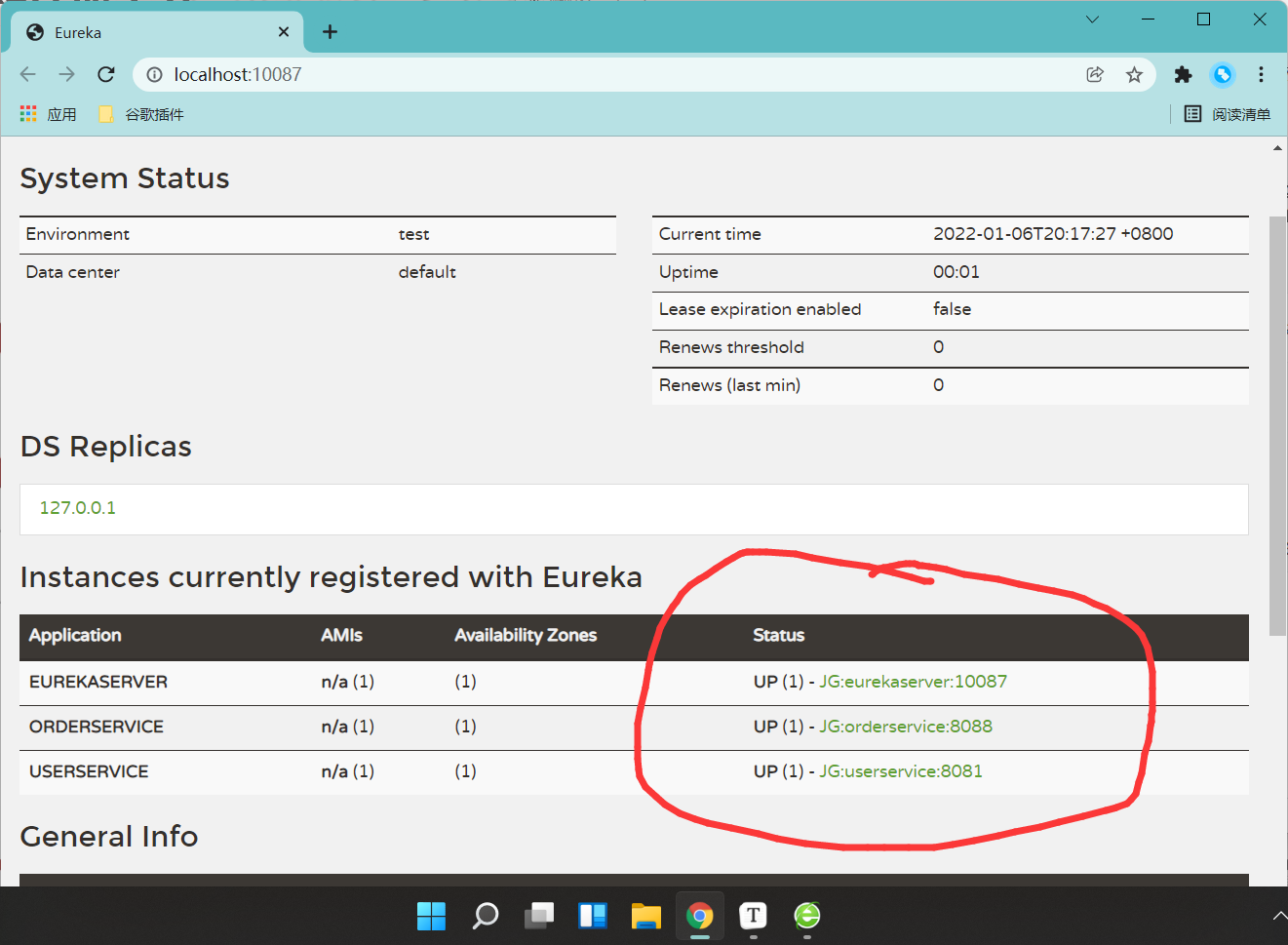
Task: Open JG:orderservice:8088 instance link
Action: (906, 727)
